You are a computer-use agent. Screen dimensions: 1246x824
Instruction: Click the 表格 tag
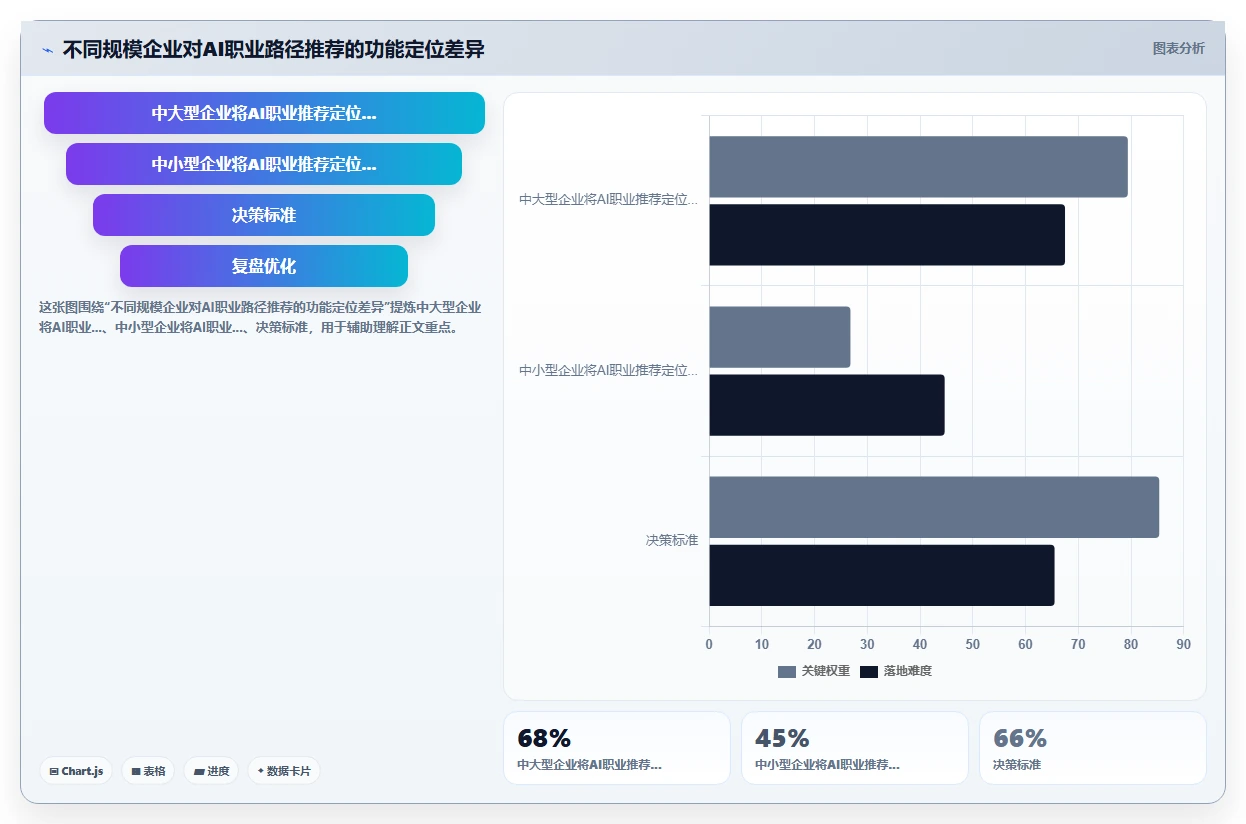tap(148, 771)
